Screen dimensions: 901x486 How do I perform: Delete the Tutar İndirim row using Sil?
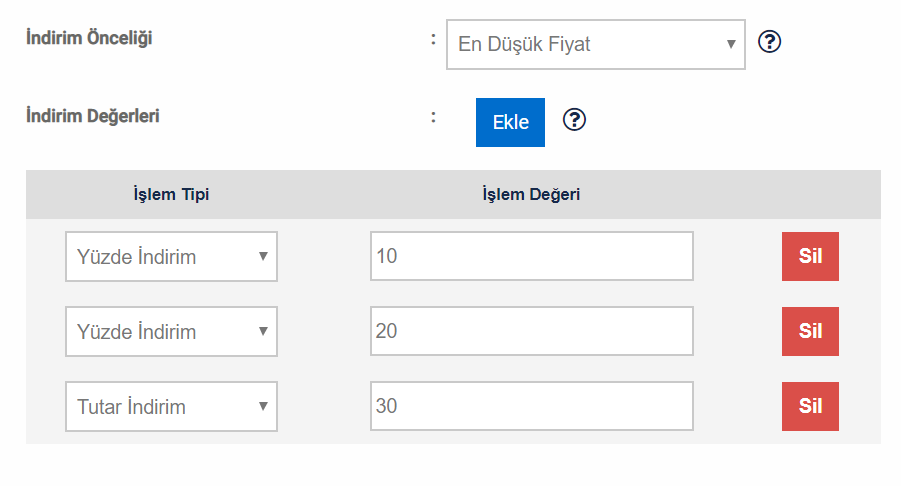point(810,406)
